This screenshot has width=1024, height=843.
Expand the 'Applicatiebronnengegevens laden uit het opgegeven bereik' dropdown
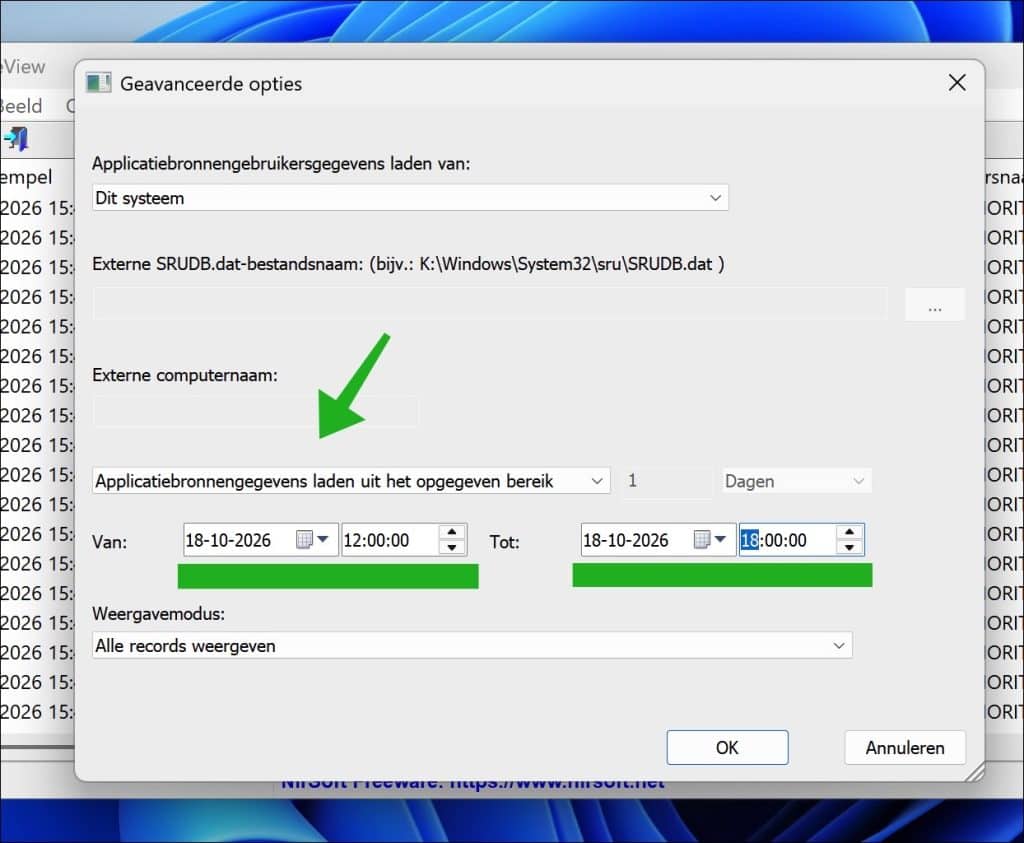click(351, 481)
